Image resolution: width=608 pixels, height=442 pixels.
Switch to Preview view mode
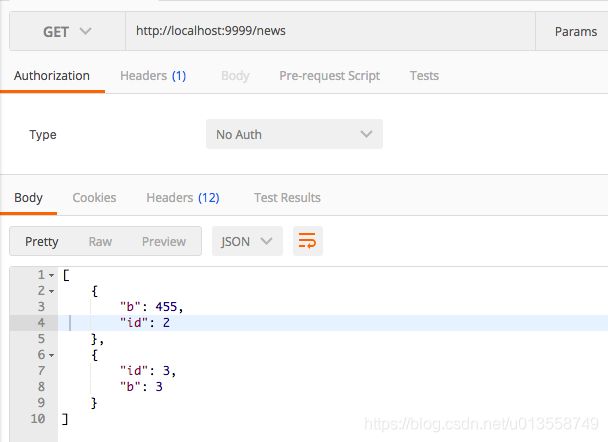click(164, 241)
